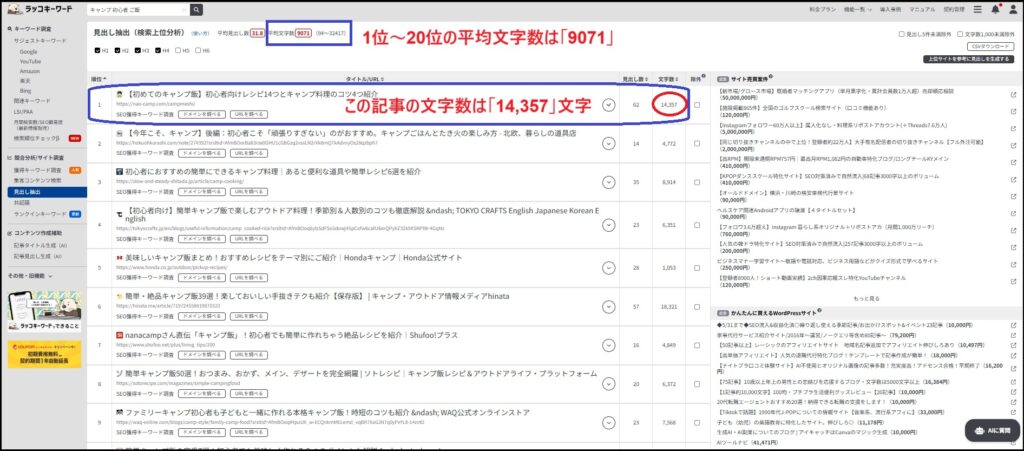
Task: Click info icon beside 除外 column header
Action: pyautogui.click(x=703, y=77)
